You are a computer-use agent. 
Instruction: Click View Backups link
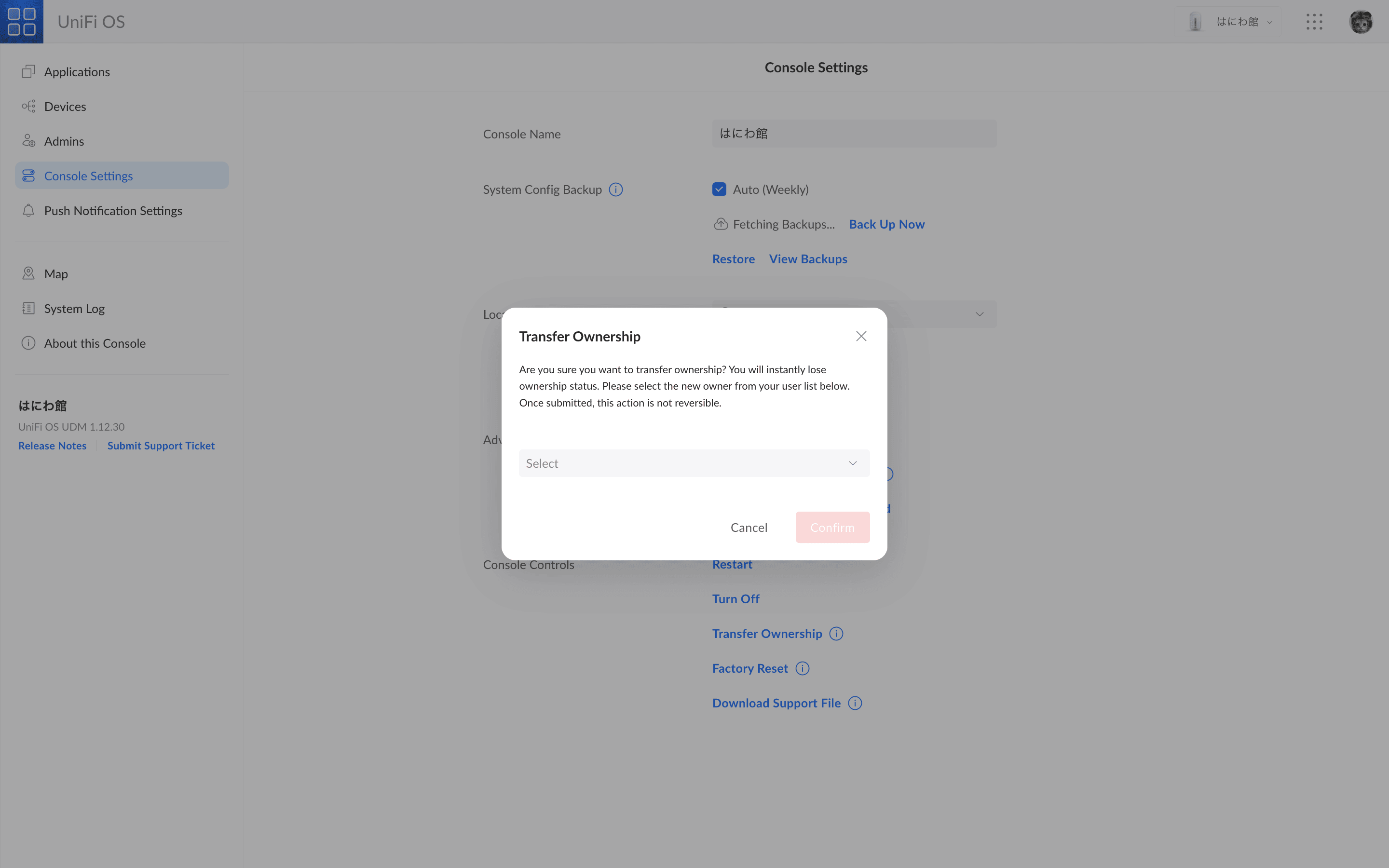coord(807,259)
